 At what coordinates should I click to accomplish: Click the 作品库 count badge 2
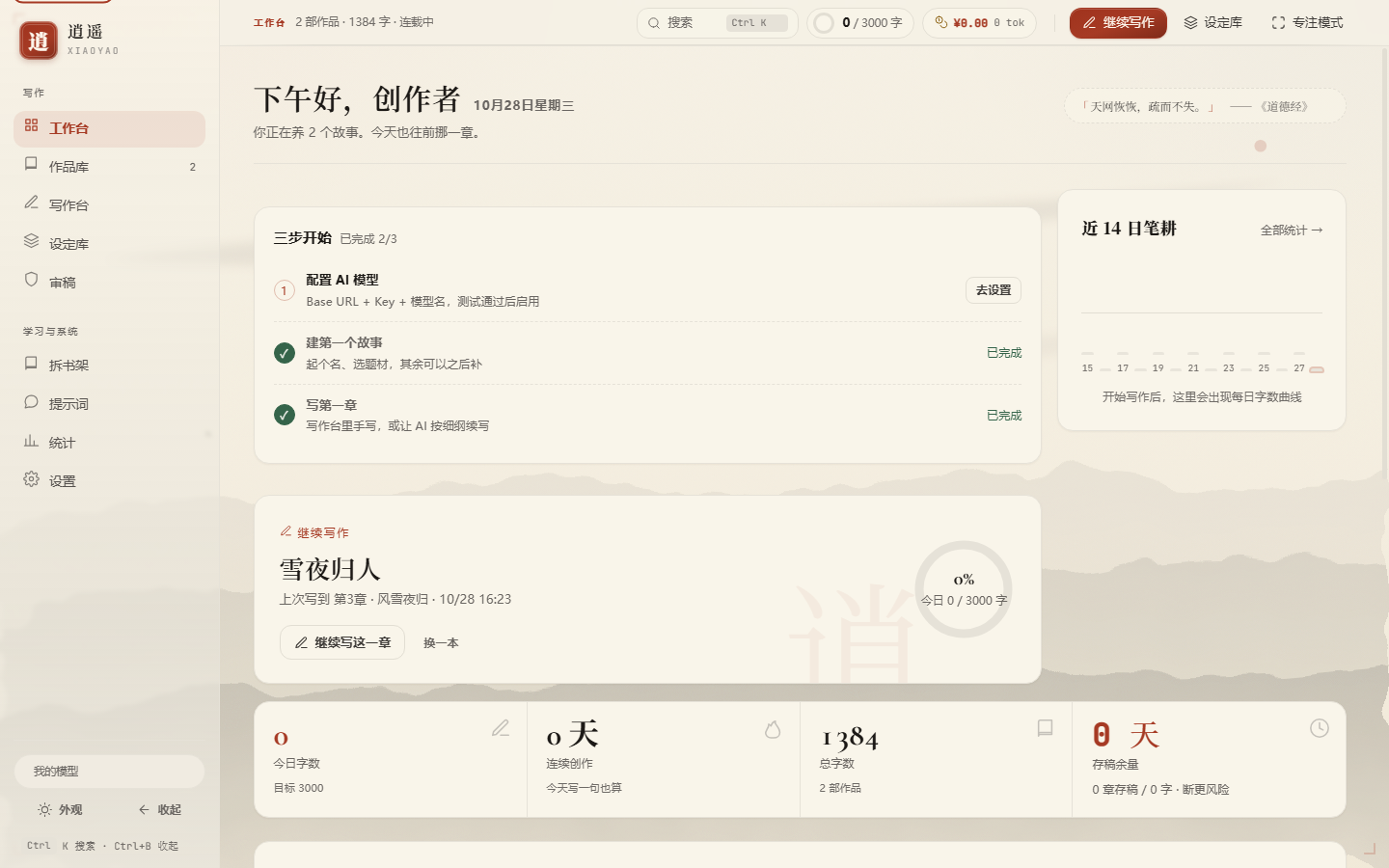pyautogui.click(x=193, y=167)
